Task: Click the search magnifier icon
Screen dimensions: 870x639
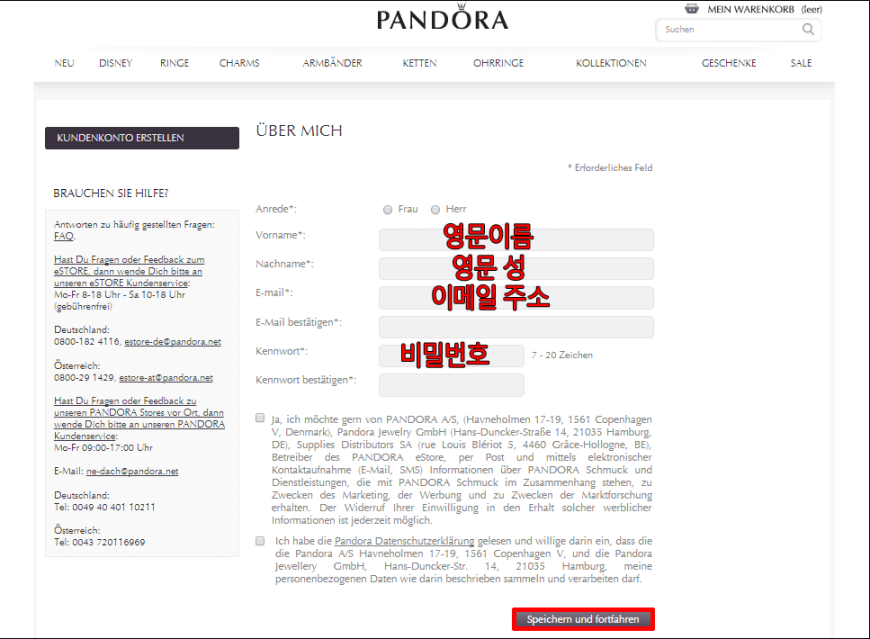Action: click(x=808, y=29)
